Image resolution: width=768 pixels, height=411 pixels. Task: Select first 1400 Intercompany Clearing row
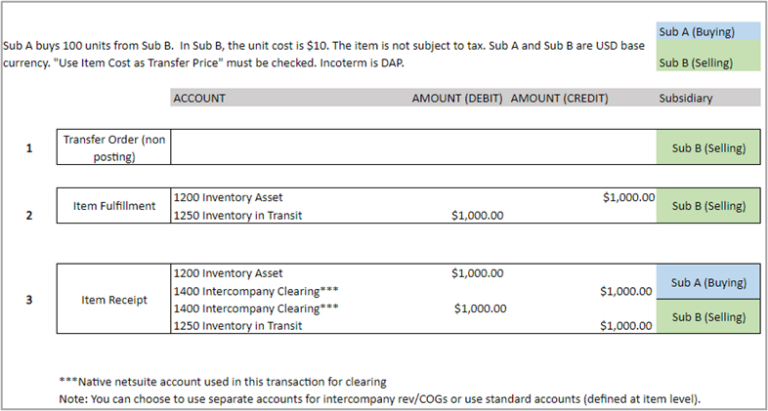[256, 291]
